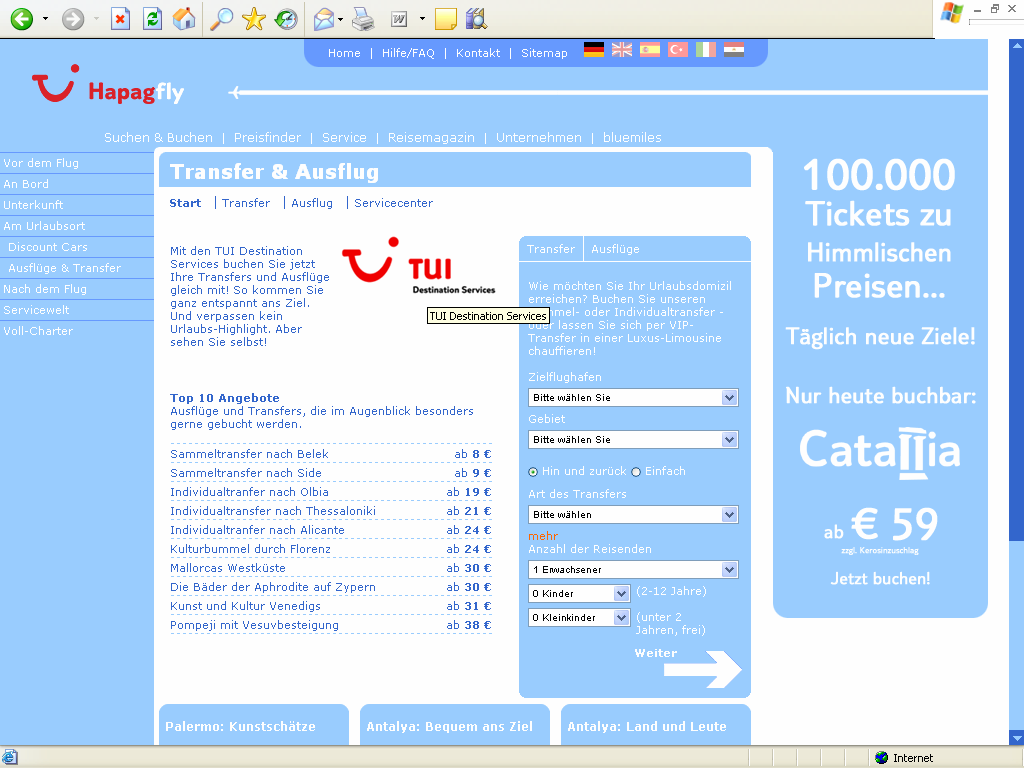Switch language with Spanish flag

[650, 50]
